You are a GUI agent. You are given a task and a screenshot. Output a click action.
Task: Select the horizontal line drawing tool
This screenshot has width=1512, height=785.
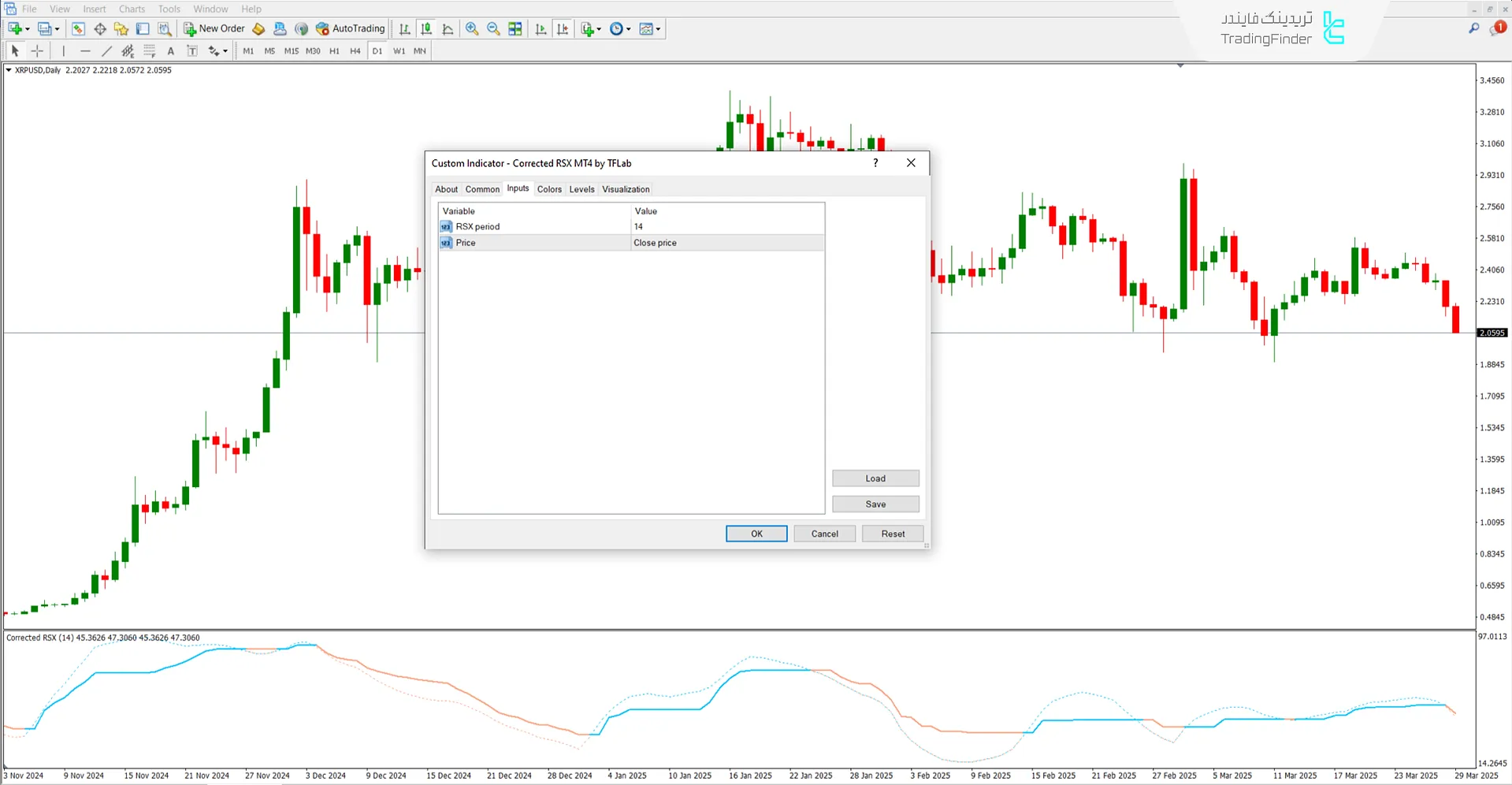85,50
